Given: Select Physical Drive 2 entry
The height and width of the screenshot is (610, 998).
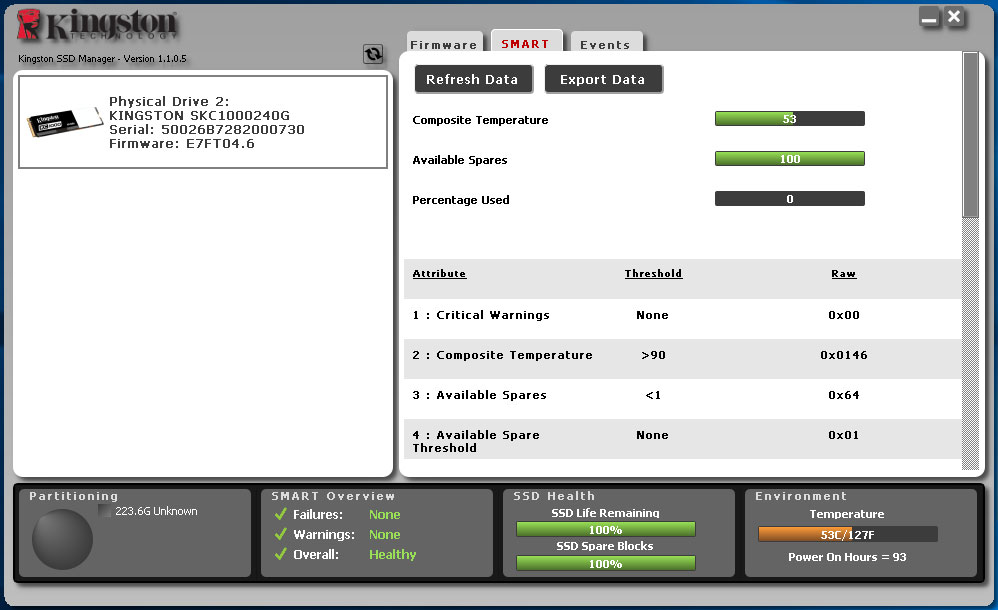Looking at the screenshot, I should (x=203, y=122).
